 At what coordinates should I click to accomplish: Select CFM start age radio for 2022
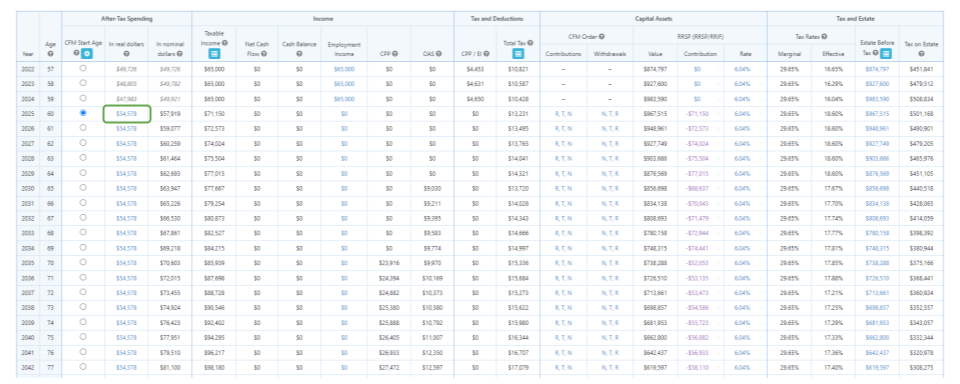pos(83,68)
